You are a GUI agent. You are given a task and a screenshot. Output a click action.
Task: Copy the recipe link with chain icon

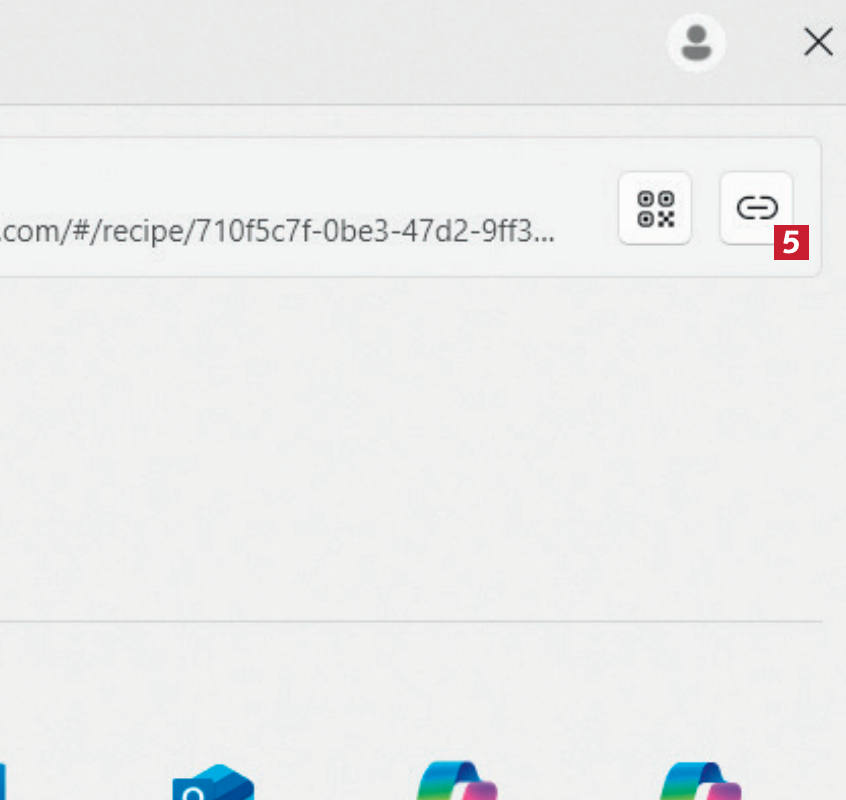(756, 208)
